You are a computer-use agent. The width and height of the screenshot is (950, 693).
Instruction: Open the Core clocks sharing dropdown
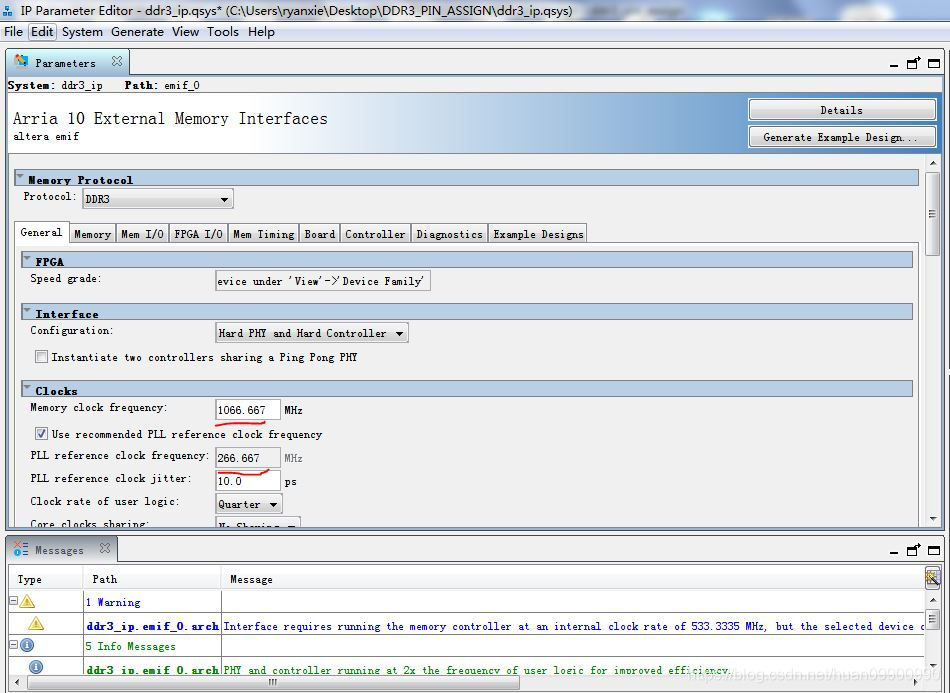point(258,523)
